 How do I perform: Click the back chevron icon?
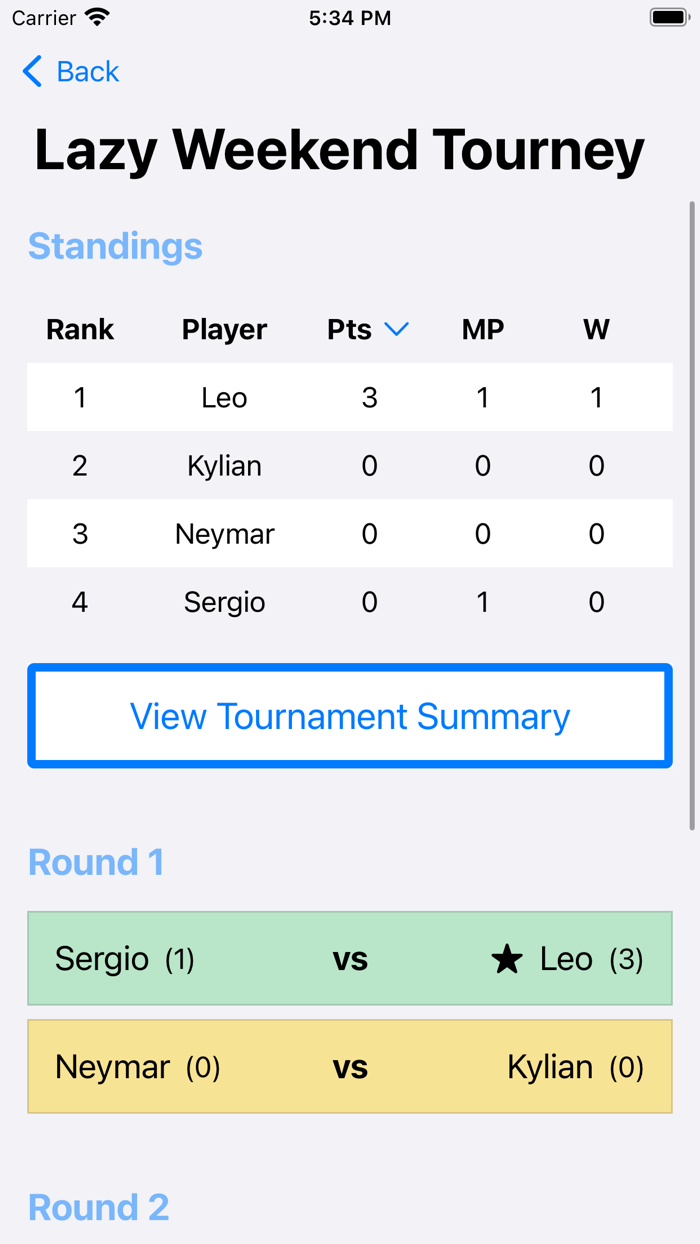click(x=31, y=71)
